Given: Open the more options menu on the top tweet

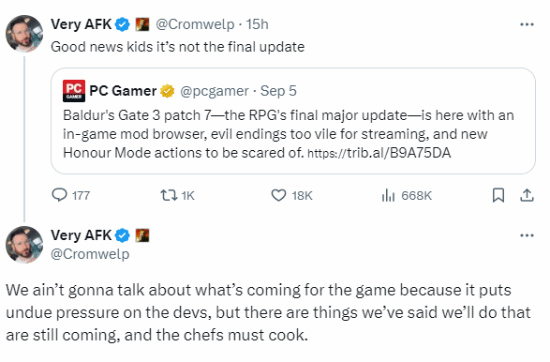Looking at the screenshot, I should pyautogui.click(x=526, y=25).
